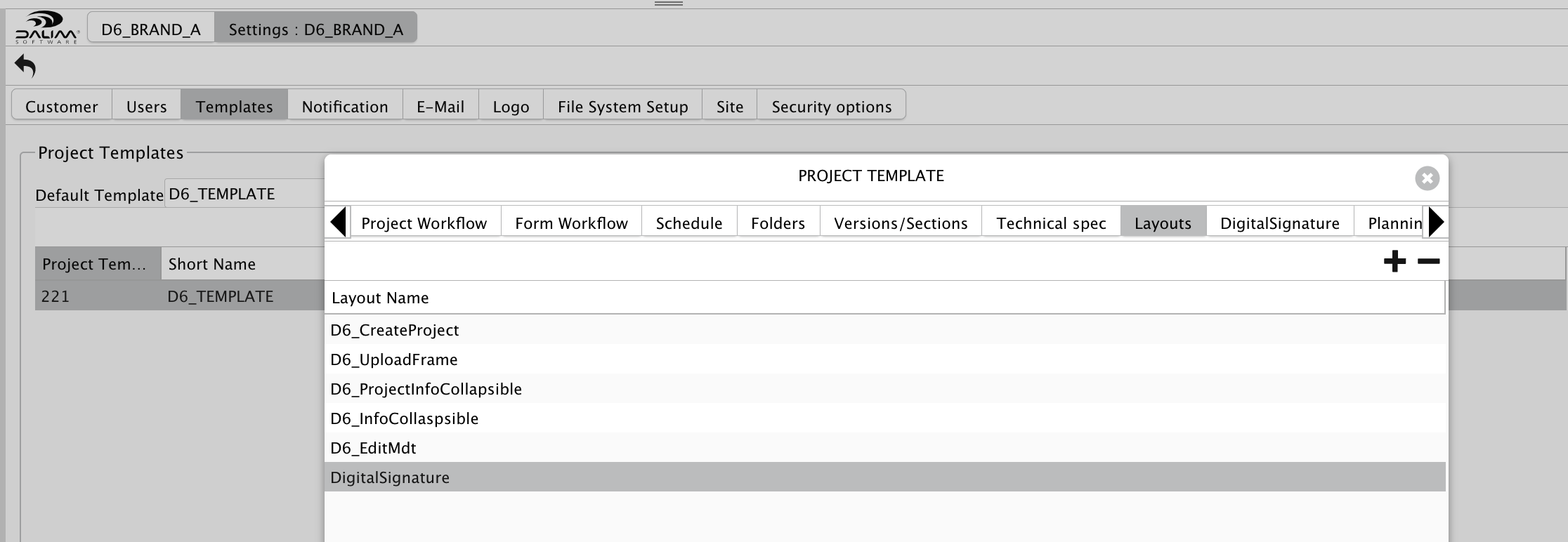Switch to the Users tab
The width and height of the screenshot is (1568, 542).
(146, 107)
